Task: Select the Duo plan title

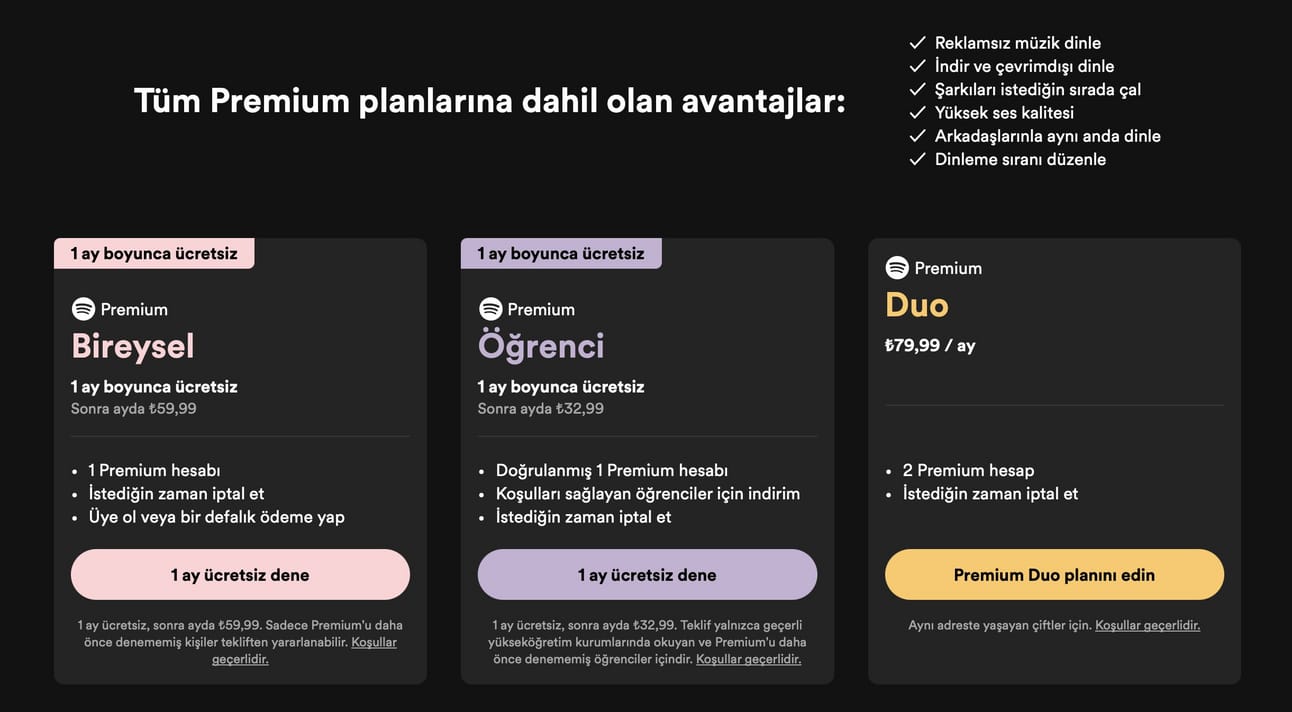Action: coord(917,305)
